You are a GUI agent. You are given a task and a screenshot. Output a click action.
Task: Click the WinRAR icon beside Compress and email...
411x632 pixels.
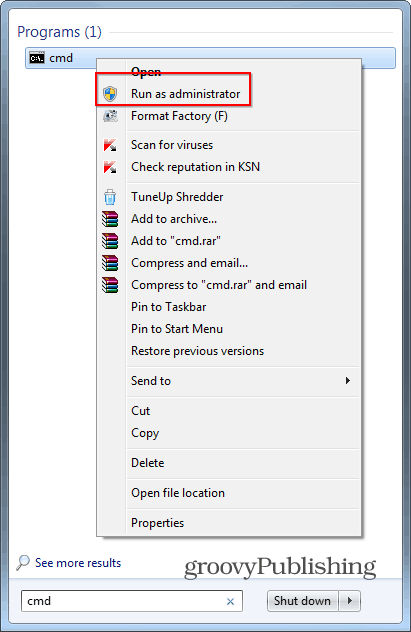tap(110, 263)
